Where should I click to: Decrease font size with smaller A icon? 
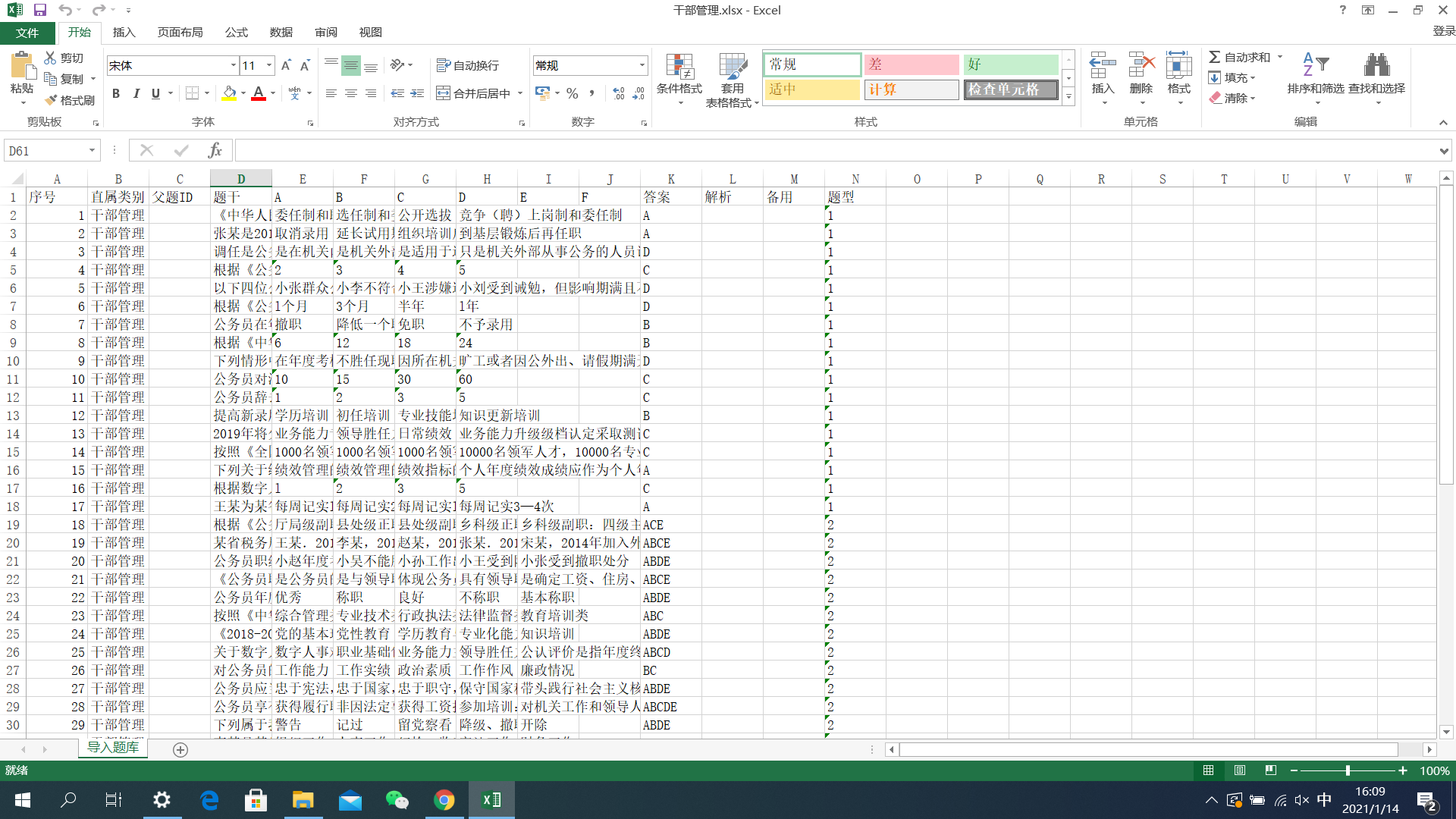coord(305,65)
